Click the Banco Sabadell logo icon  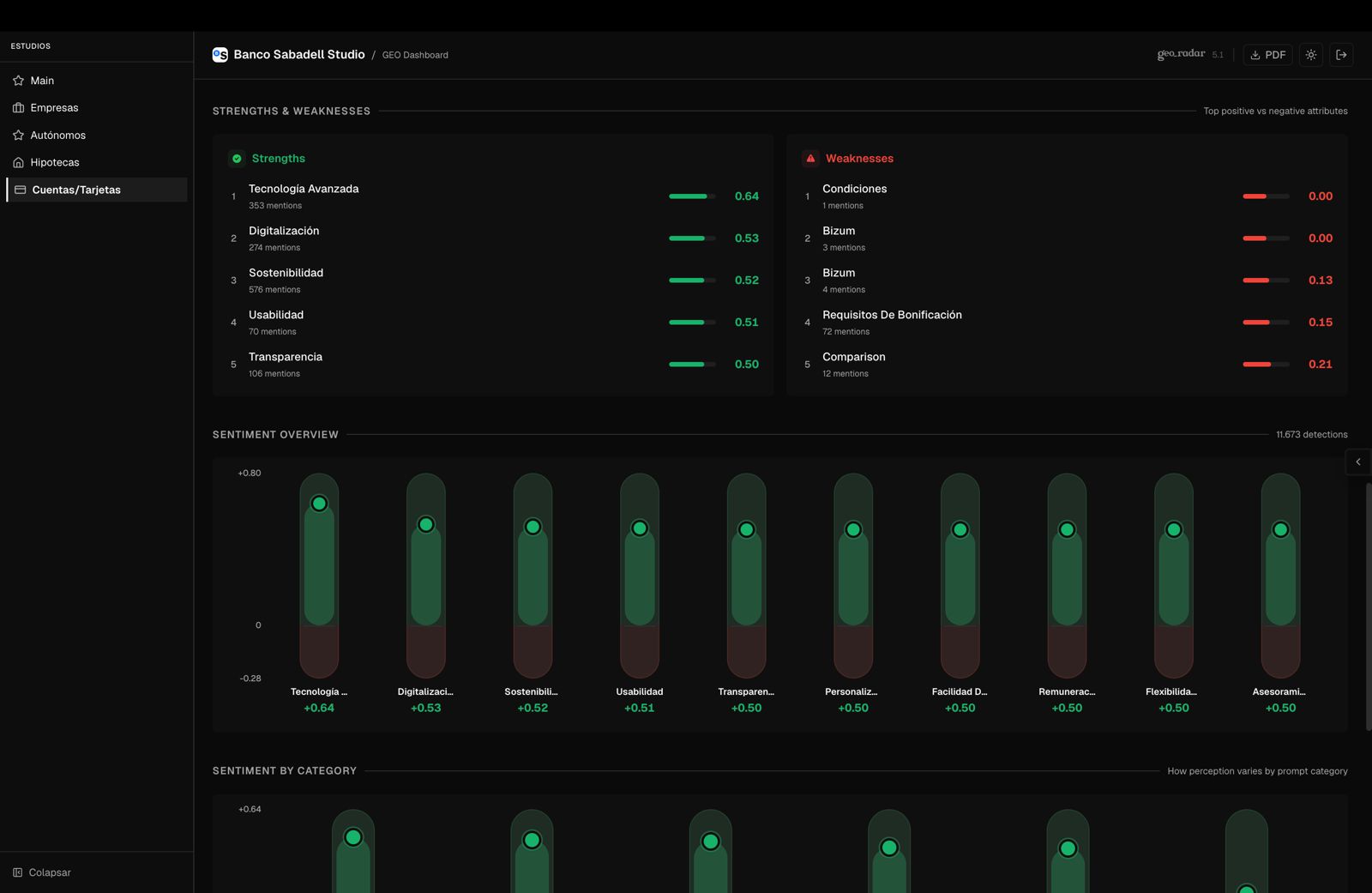click(220, 55)
